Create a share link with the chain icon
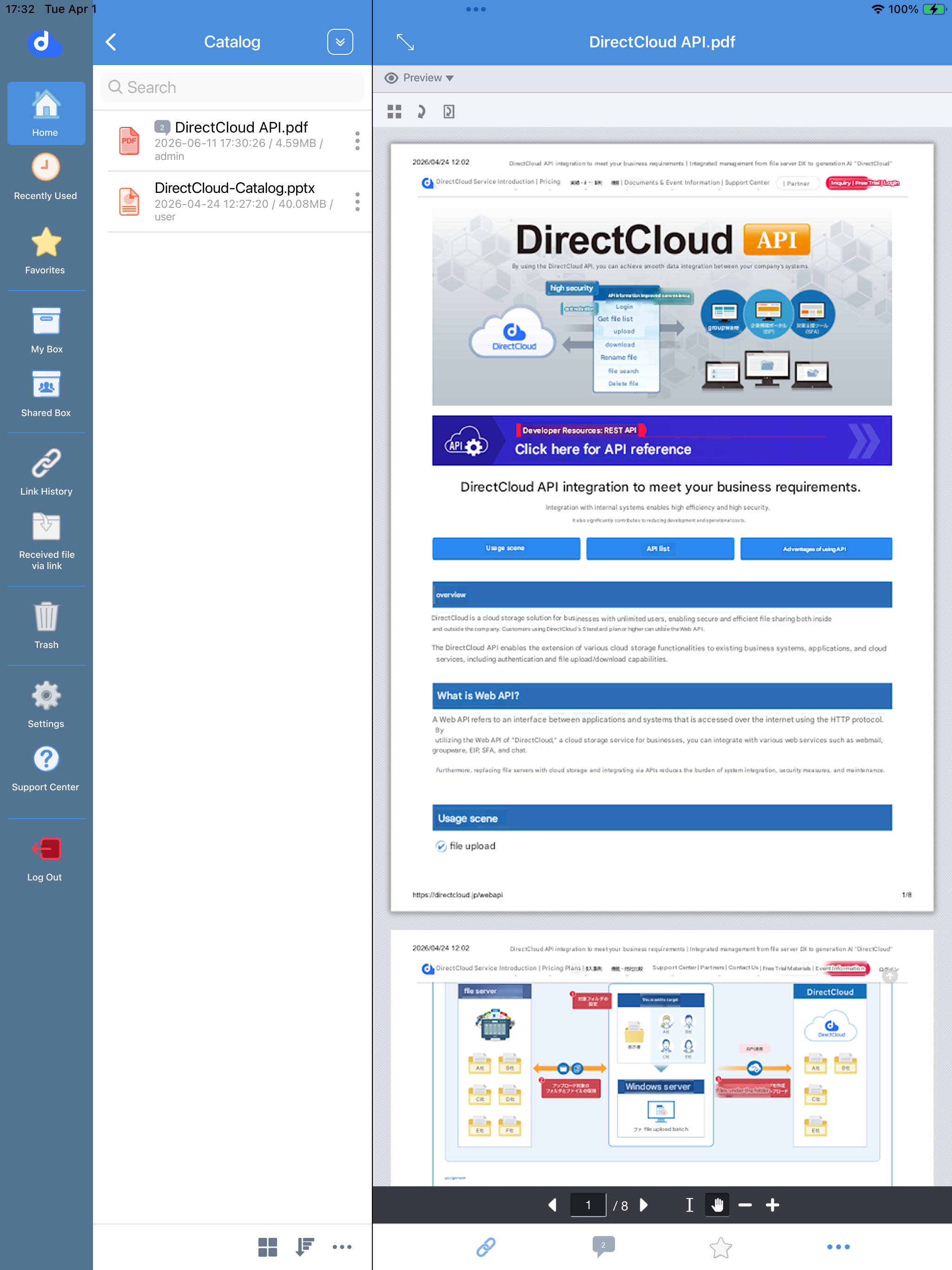This screenshot has height=1270, width=952. [486, 1247]
